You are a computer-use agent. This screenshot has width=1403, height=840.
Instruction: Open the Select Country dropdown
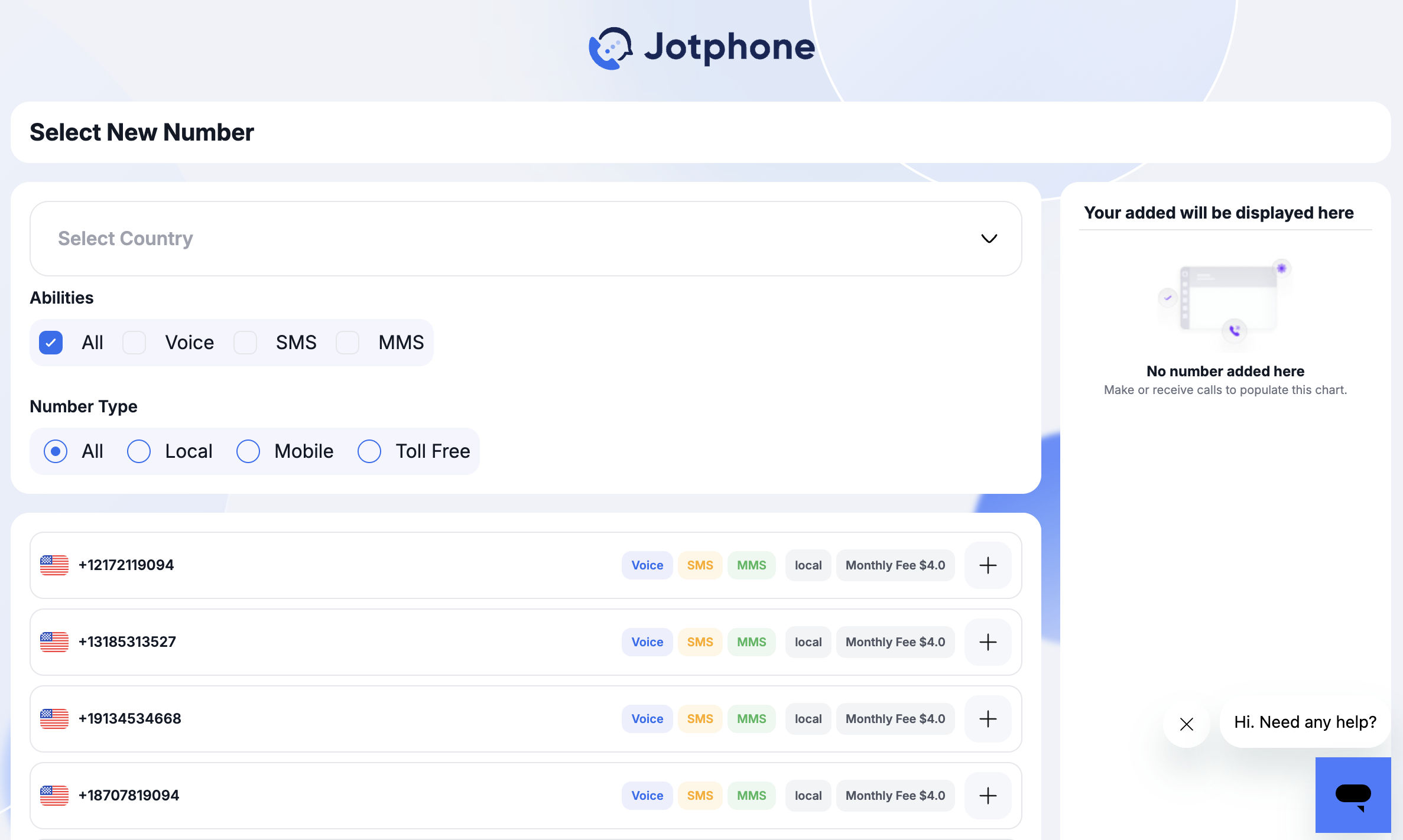click(526, 239)
